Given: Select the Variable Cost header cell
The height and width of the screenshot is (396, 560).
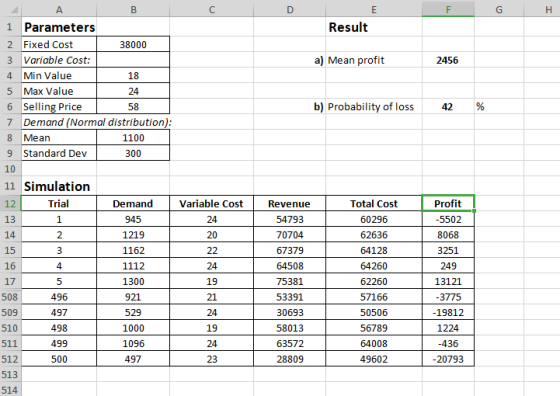Looking at the screenshot, I should (212, 204).
